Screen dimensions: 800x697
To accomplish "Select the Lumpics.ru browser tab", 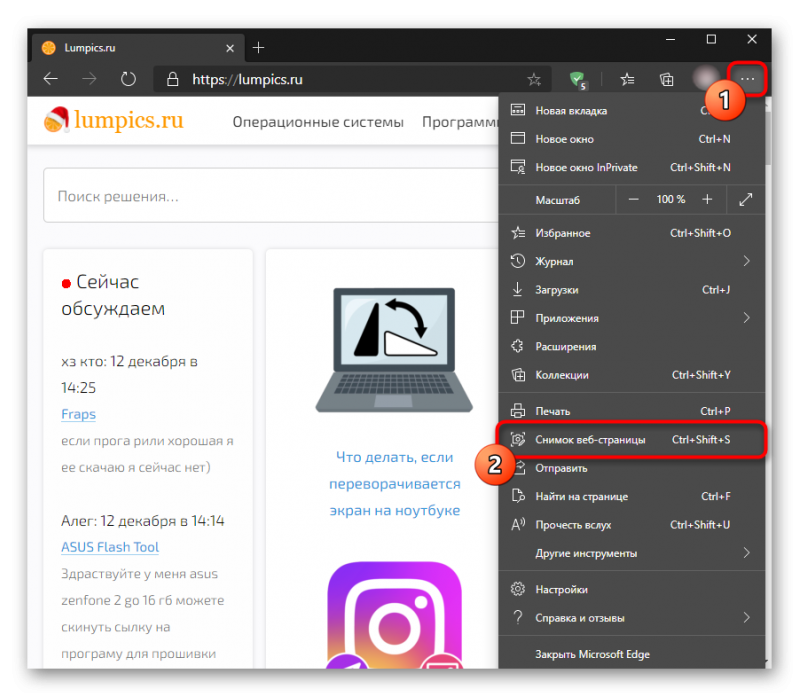I will click(138, 48).
